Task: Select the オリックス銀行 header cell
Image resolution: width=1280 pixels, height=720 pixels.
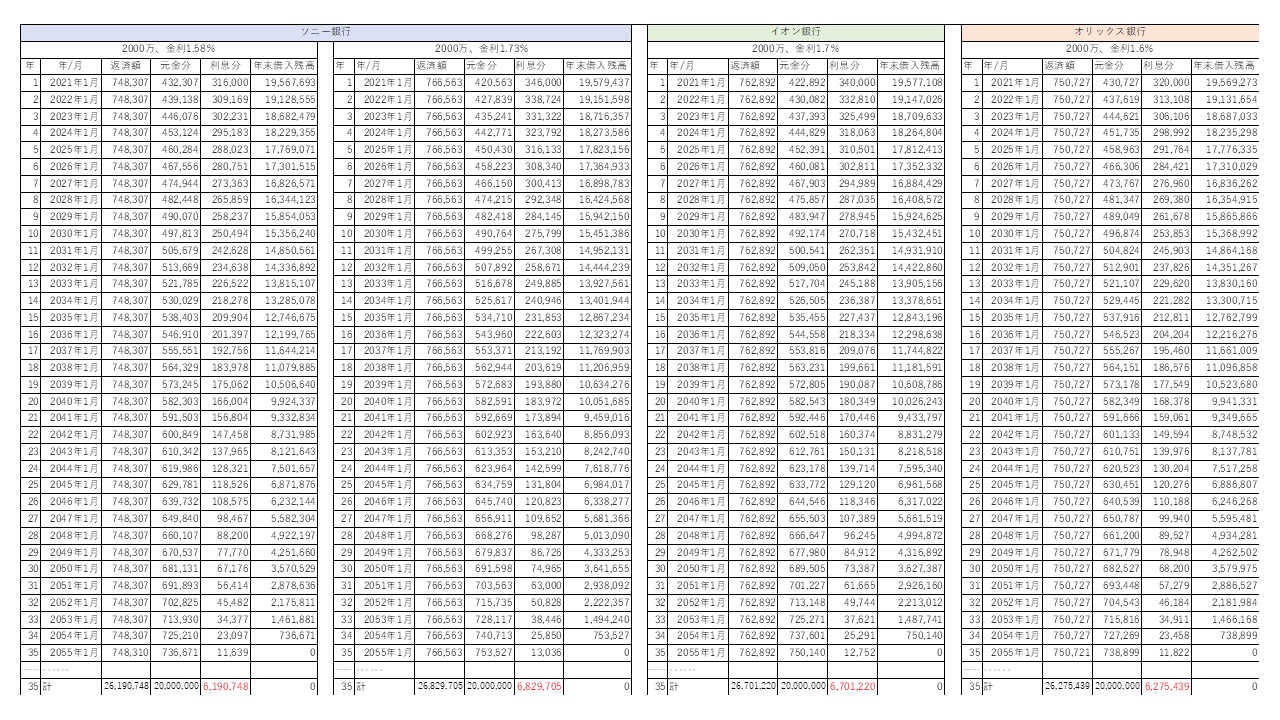Action: [1110, 32]
